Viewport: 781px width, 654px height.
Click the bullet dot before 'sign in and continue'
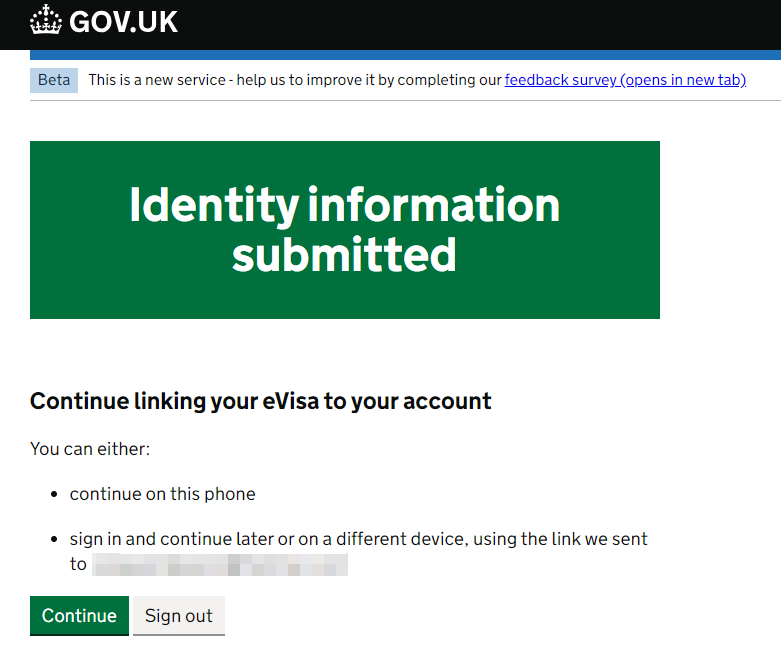coord(54,539)
